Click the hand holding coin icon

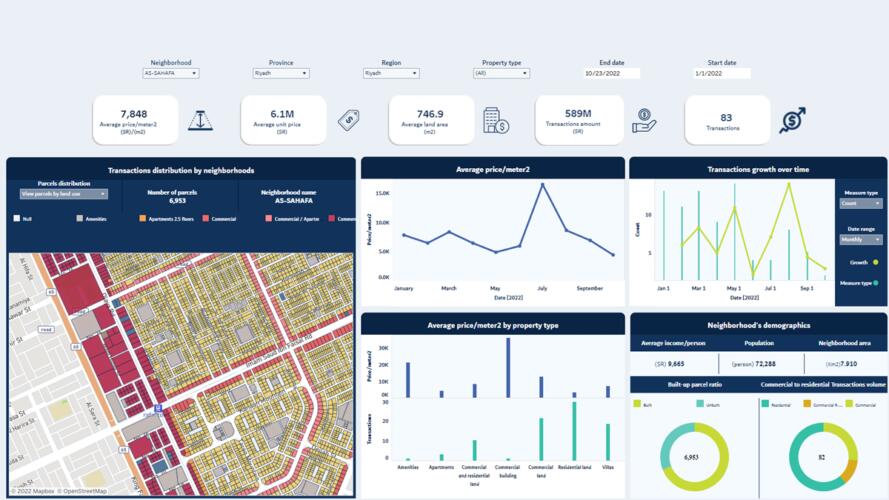pyautogui.click(x=645, y=120)
